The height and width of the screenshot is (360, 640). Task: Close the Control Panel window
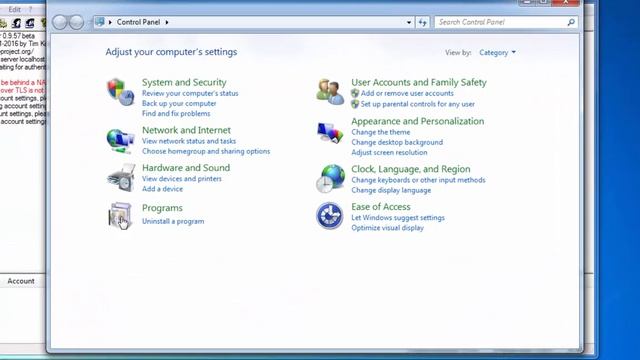565,3
